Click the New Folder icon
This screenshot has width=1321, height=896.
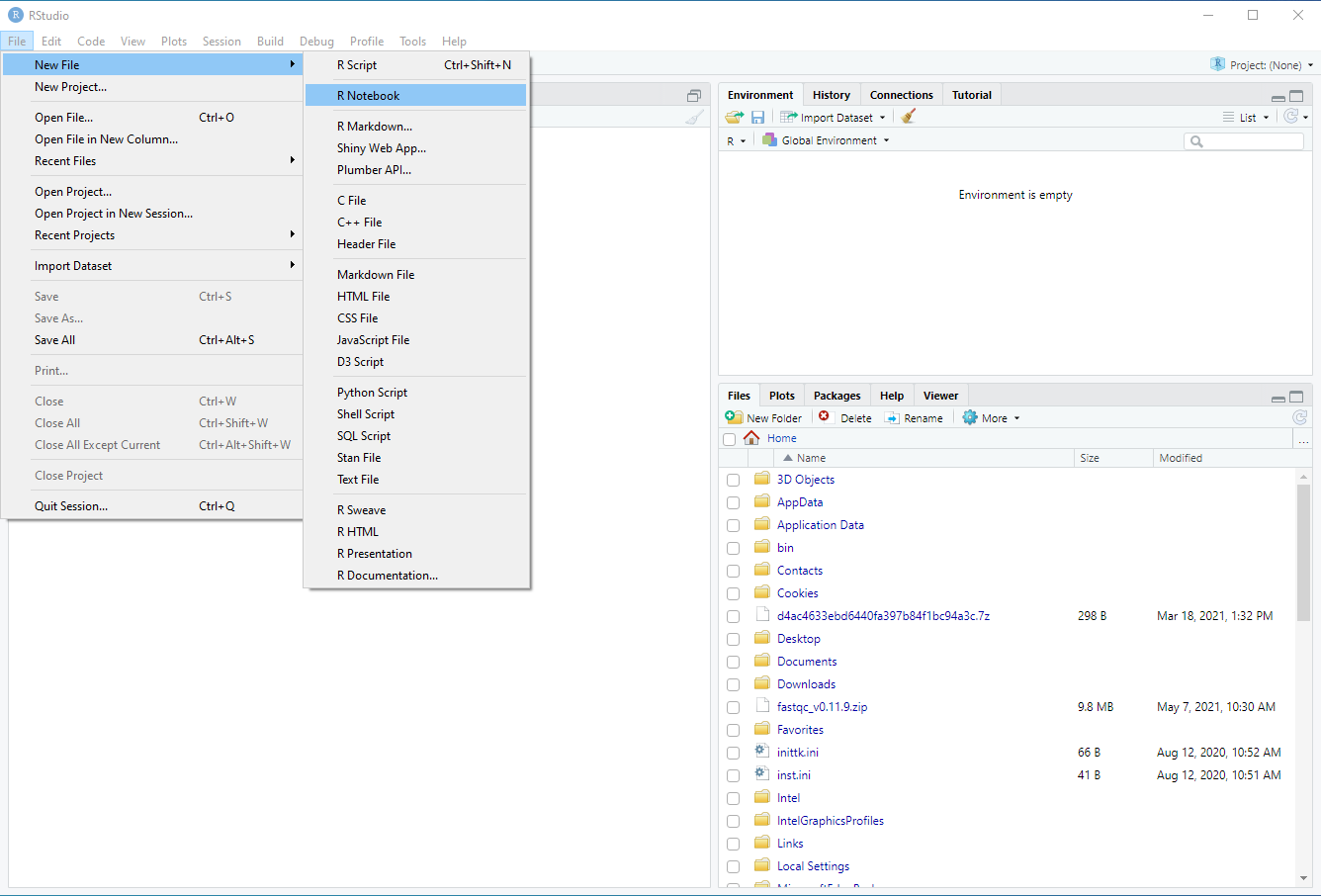[734, 417]
